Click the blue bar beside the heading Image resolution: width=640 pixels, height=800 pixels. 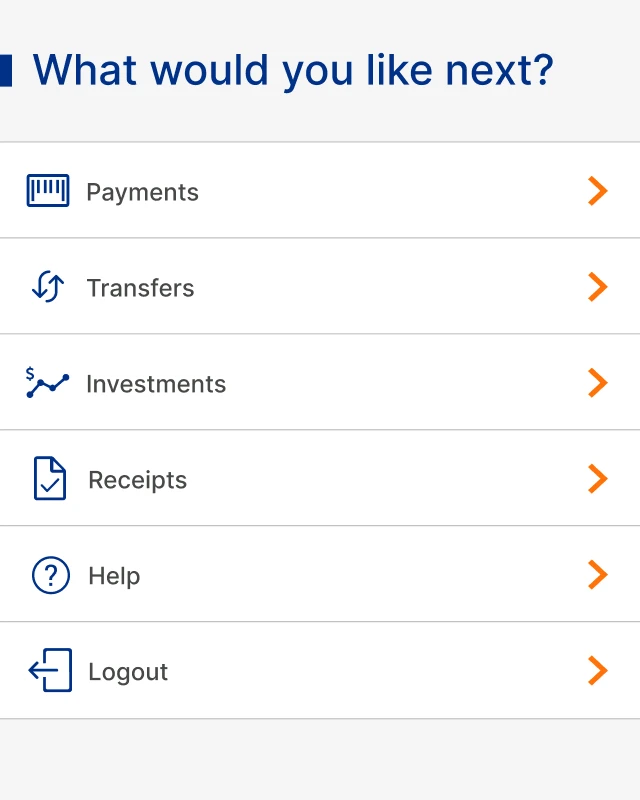tap(5, 70)
